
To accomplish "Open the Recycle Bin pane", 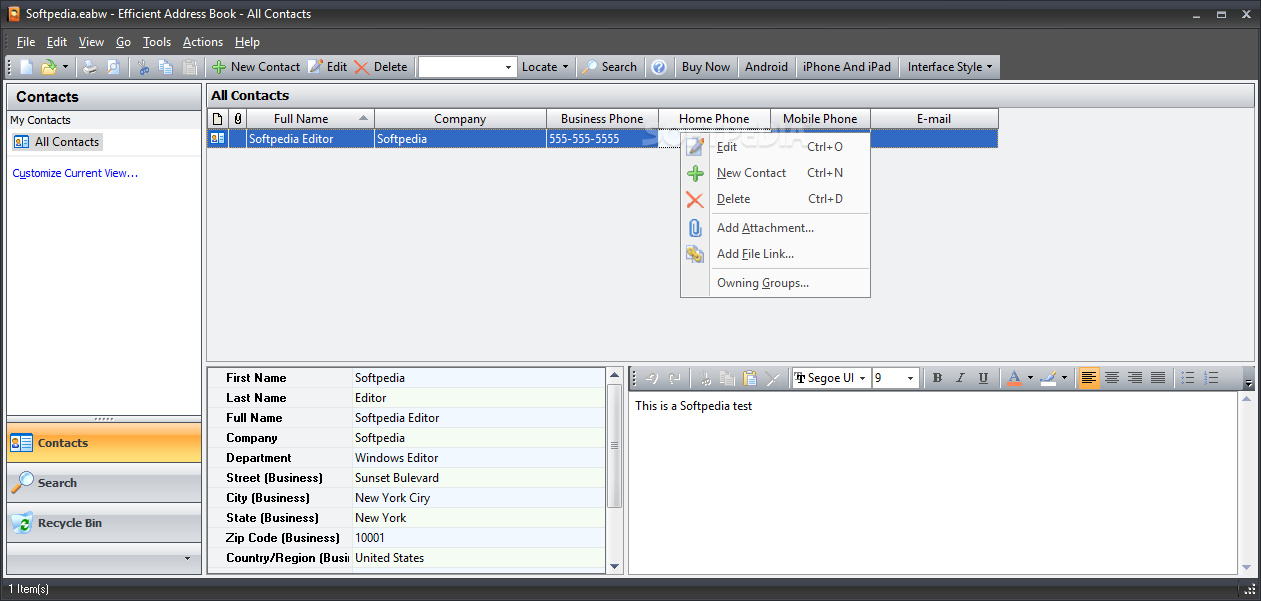I will point(104,523).
